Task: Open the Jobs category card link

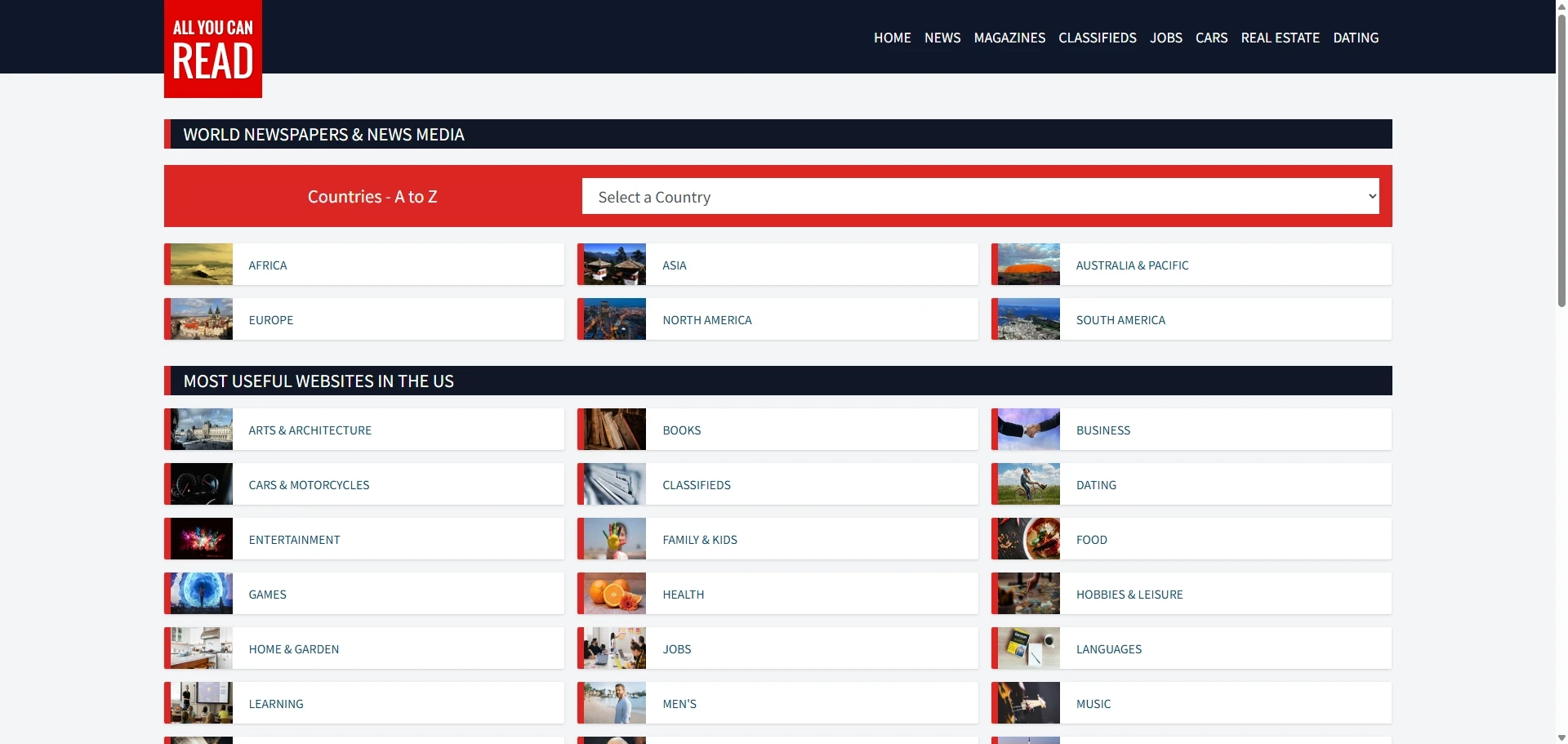Action: (677, 649)
